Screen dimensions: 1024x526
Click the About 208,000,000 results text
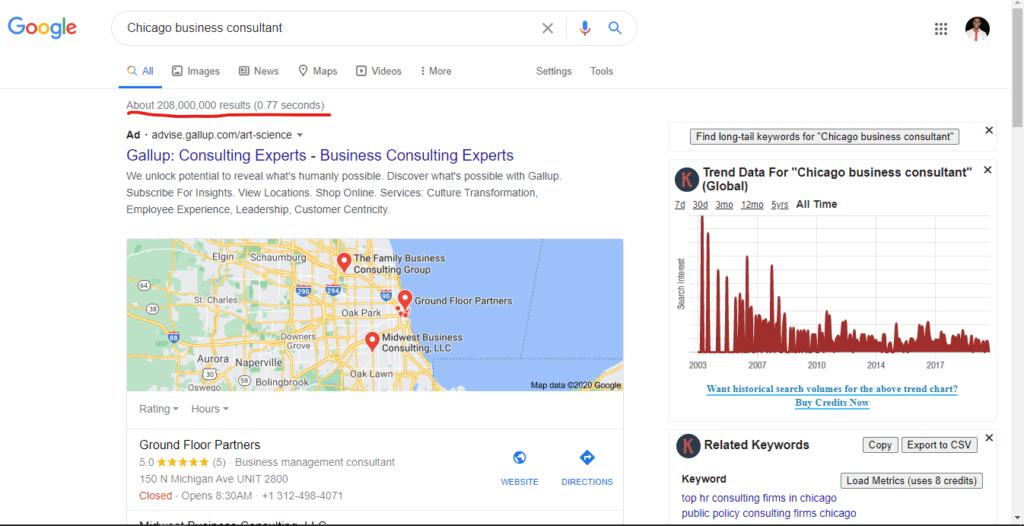point(225,105)
